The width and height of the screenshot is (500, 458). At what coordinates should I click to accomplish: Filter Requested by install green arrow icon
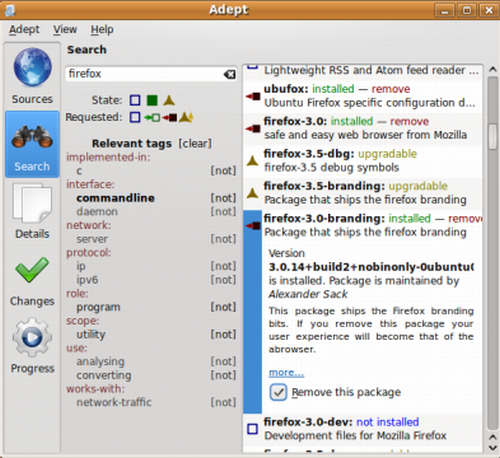pos(152,117)
